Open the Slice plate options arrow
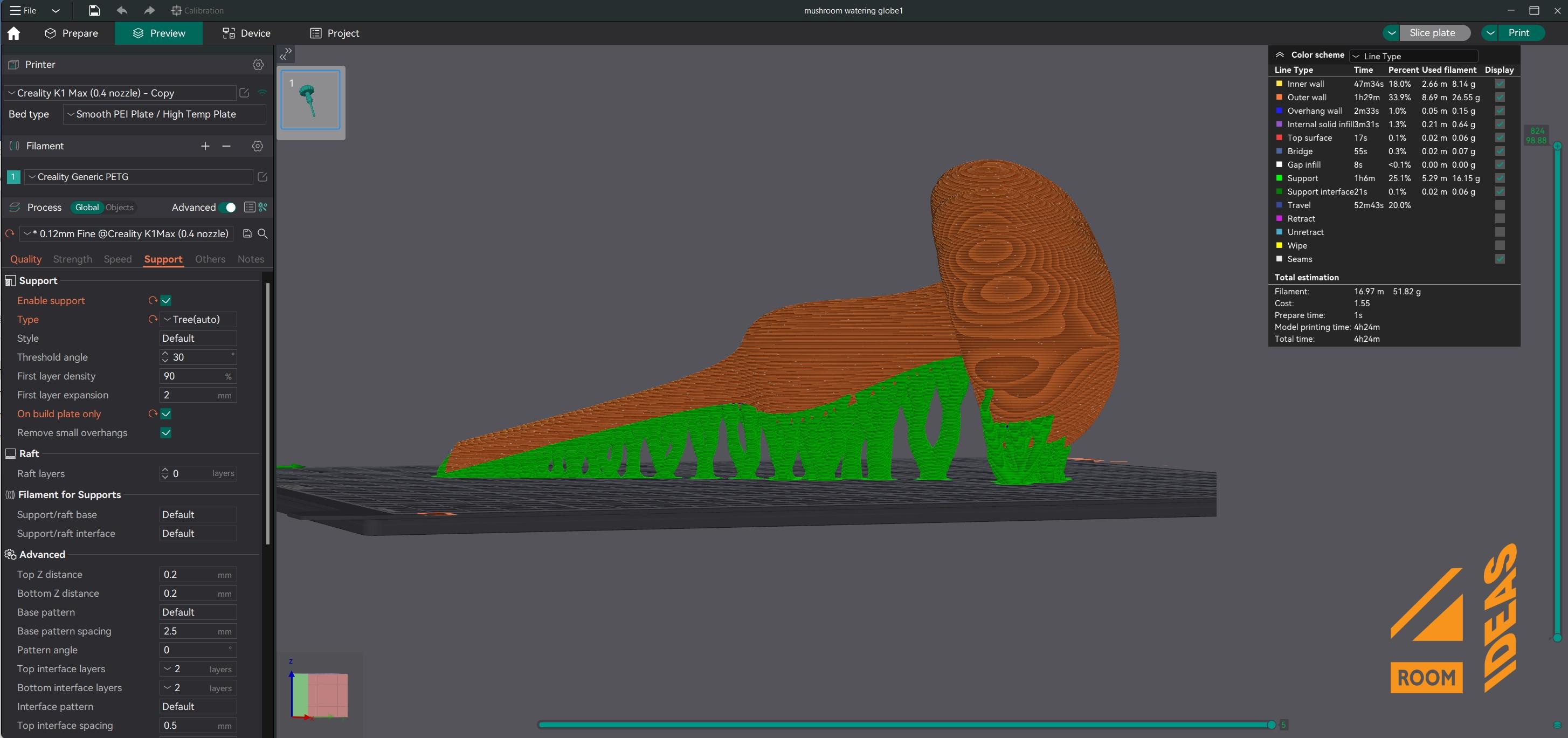 click(1392, 33)
